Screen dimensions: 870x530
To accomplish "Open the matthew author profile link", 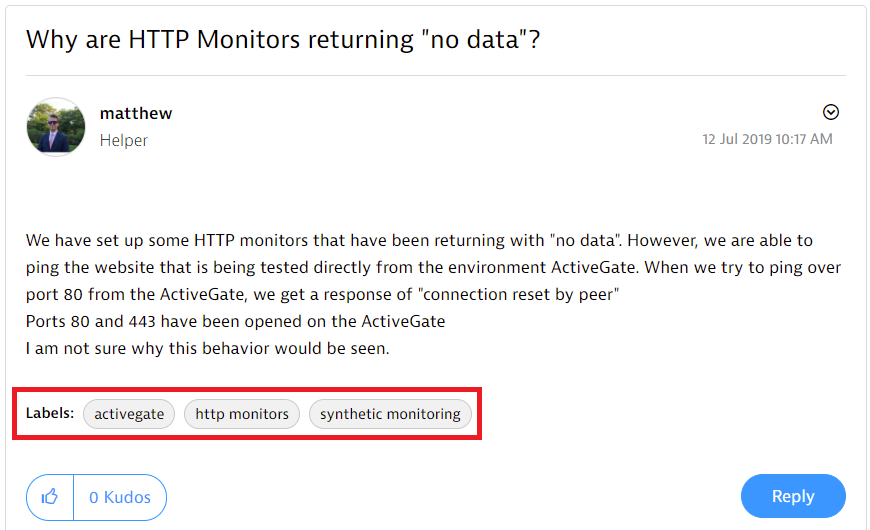I will [x=136, y=113].
